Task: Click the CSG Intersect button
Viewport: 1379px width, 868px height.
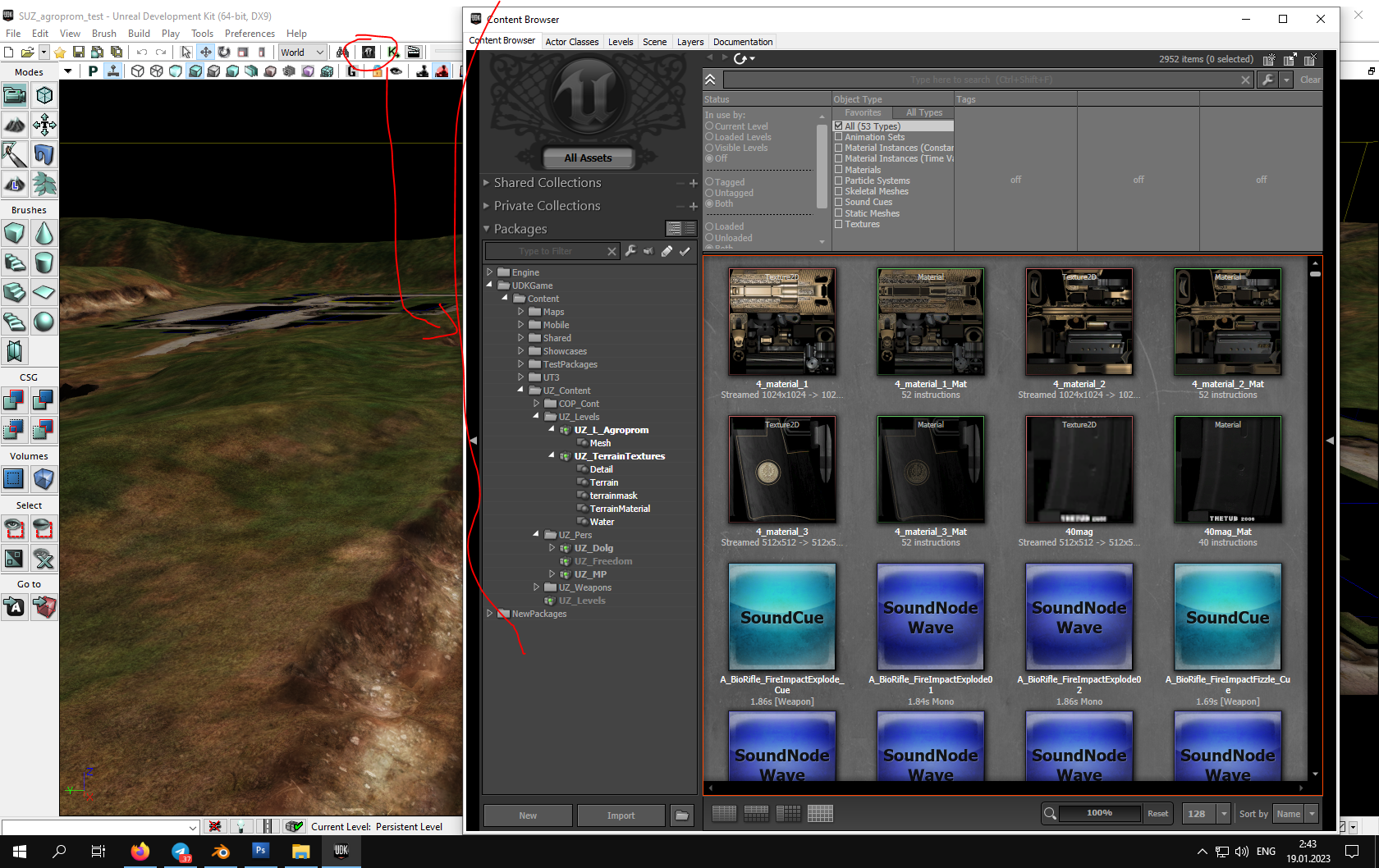Action: [15, 430]
